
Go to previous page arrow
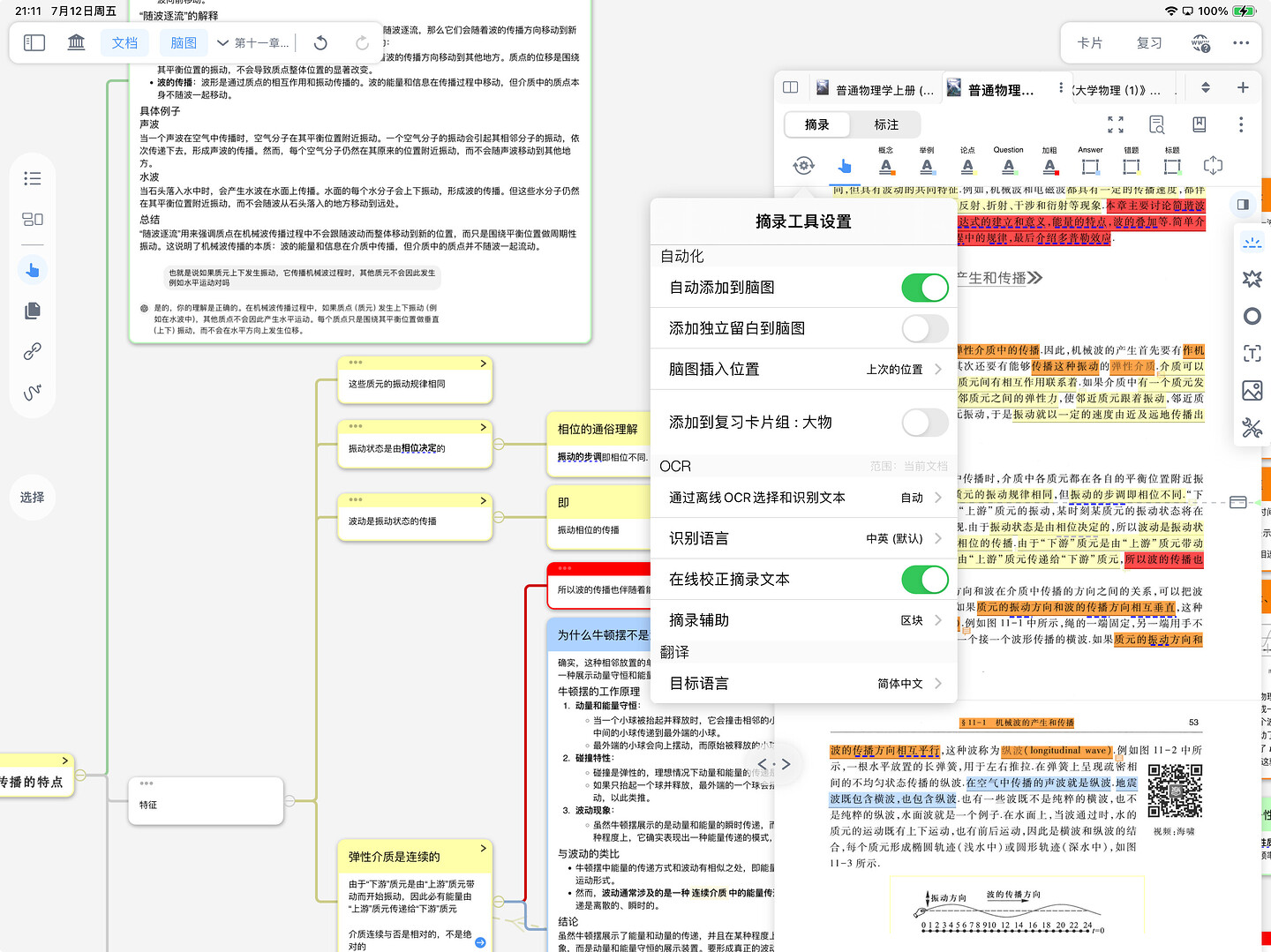tap(763, 764)
